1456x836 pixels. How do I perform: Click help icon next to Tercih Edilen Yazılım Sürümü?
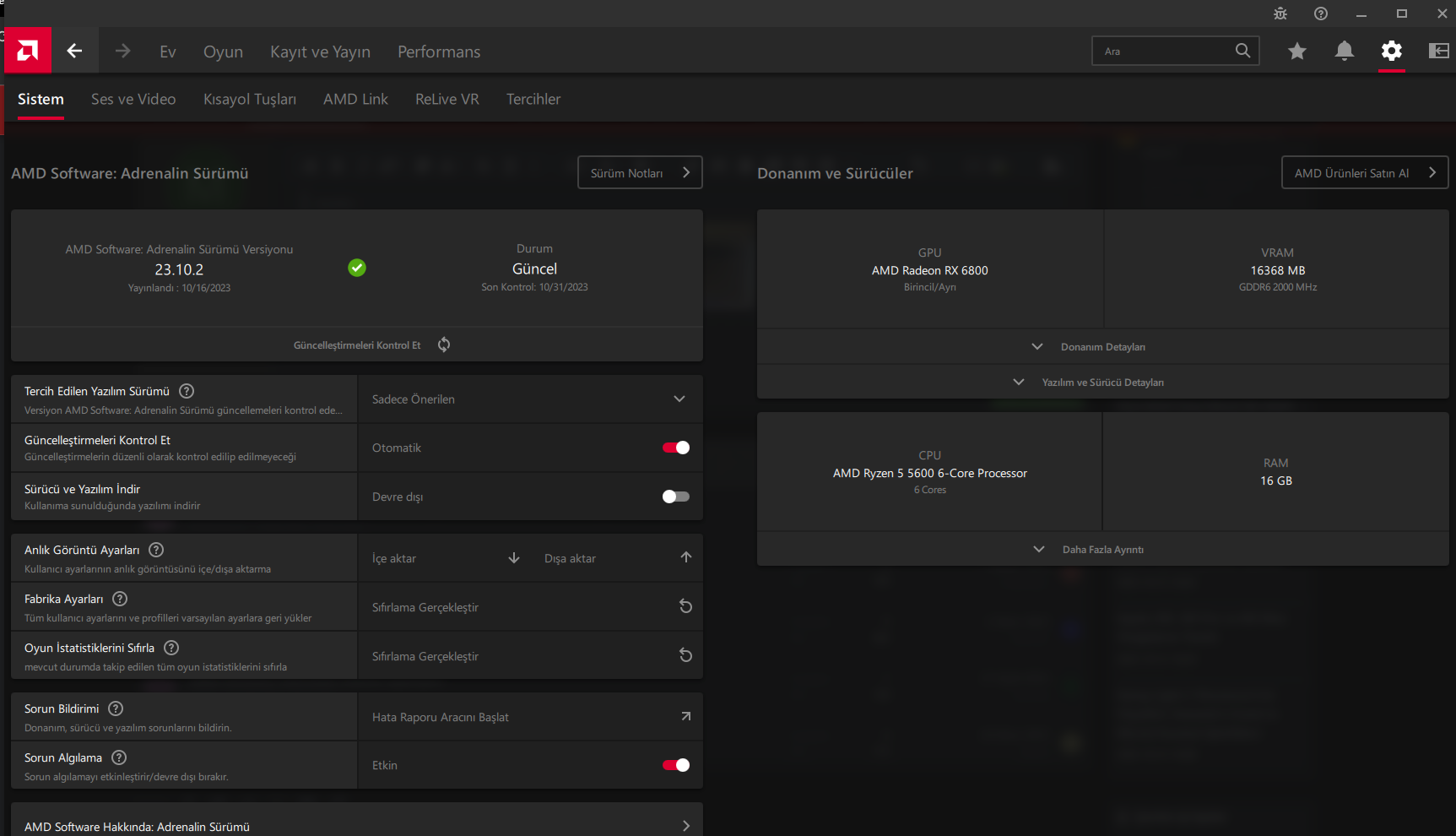[x=187, y=391]
